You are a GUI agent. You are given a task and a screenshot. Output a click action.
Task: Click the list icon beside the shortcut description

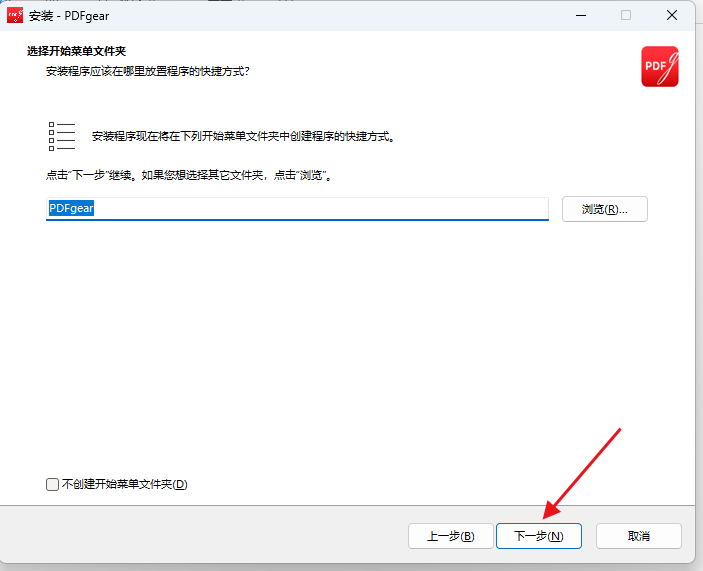(x=62, y=136)
